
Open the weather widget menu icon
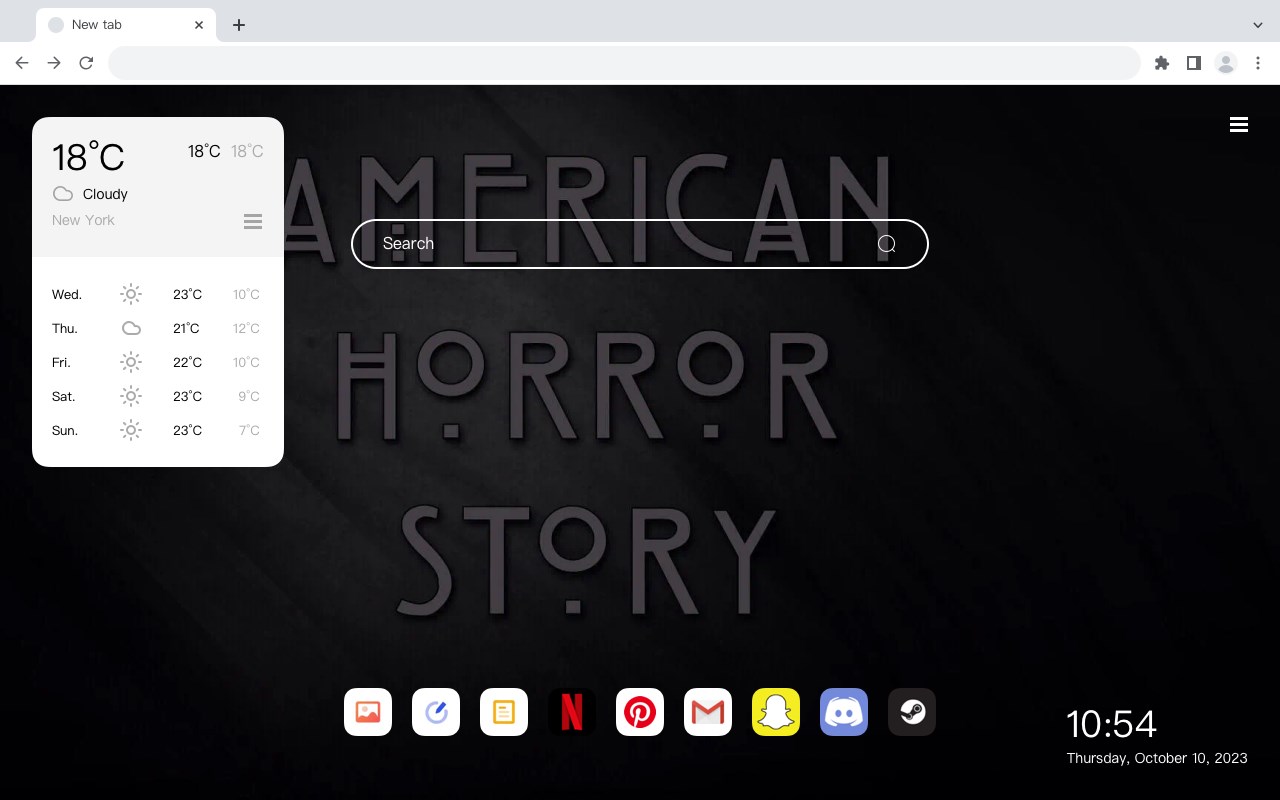tap(253, 221)
